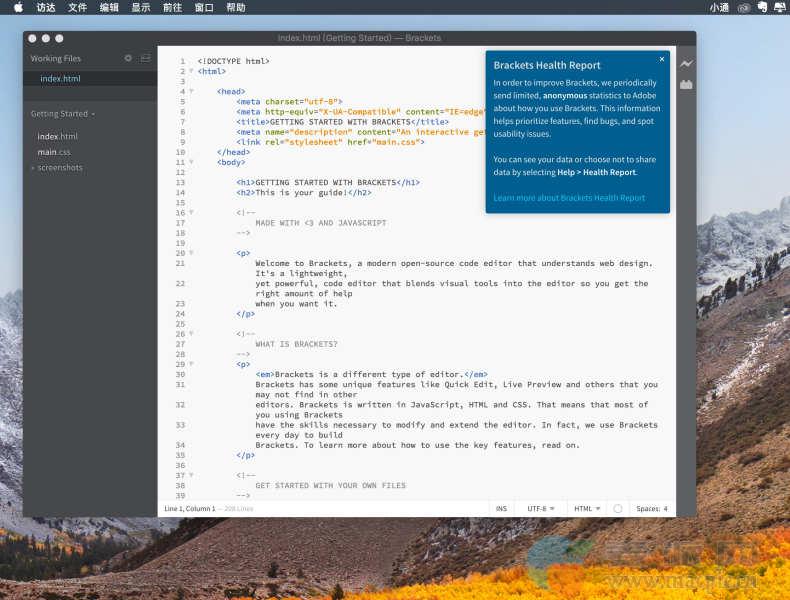
Task: Select index.html under Working Files
Action: tap(60, 79)
